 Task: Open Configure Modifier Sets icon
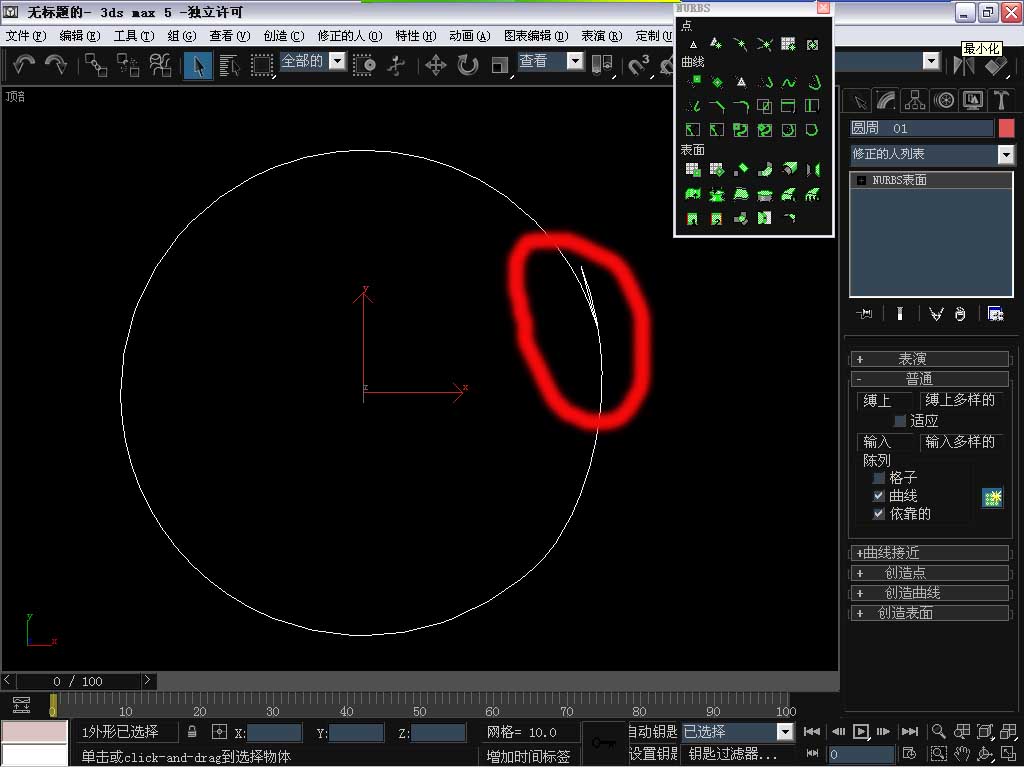(995, 314)
